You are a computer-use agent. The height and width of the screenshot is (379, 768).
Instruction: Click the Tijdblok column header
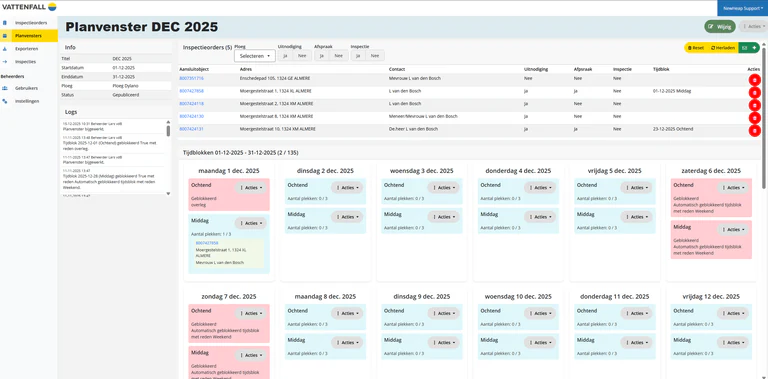coord(661,70)
